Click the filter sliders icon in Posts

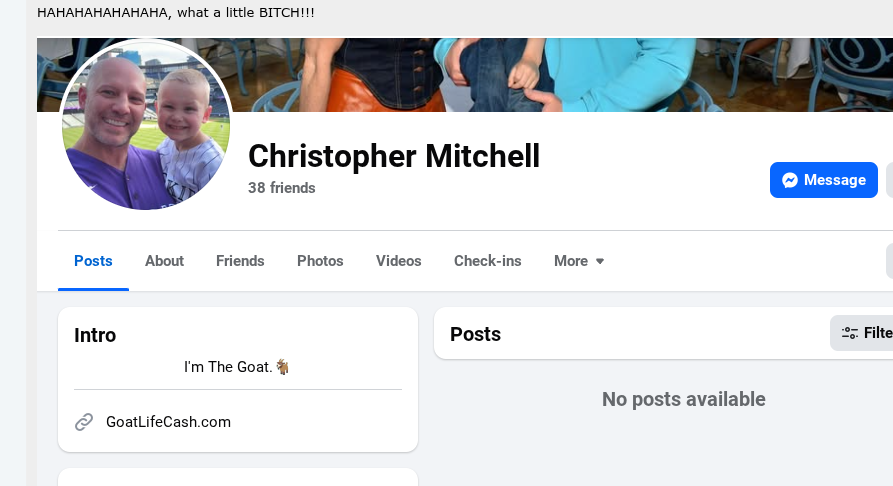(850, 333)
